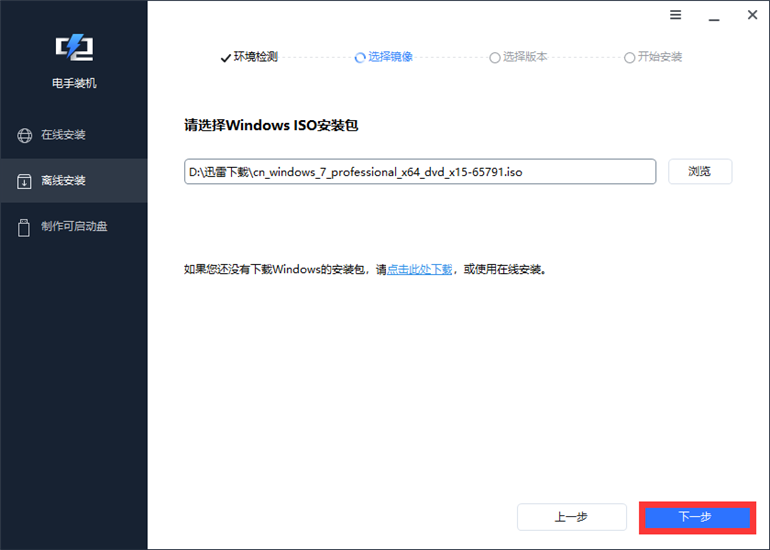770x550 pixels.
Task: Click the 电手装机 lightning logo icon
Action: click(x=74, y=47)
